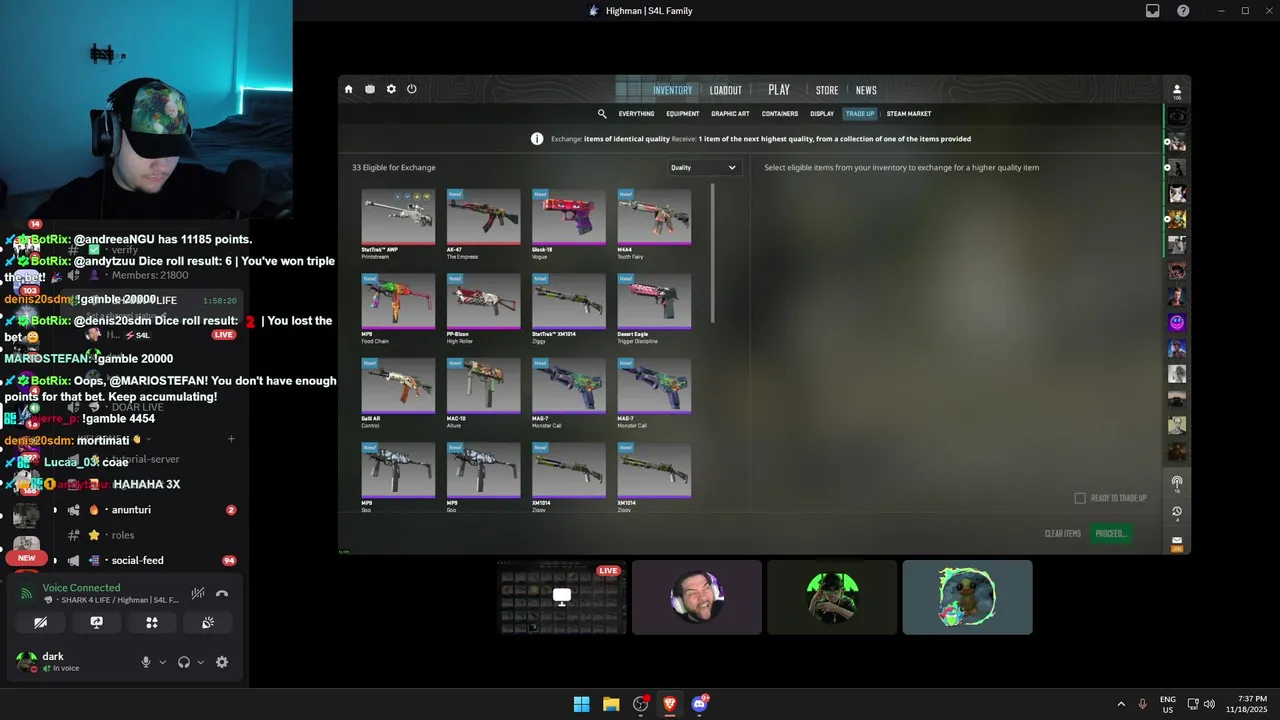The width and height of the screenshot is (1280, 720).
Task: Select the Display filter
Action: pos(822,114)
